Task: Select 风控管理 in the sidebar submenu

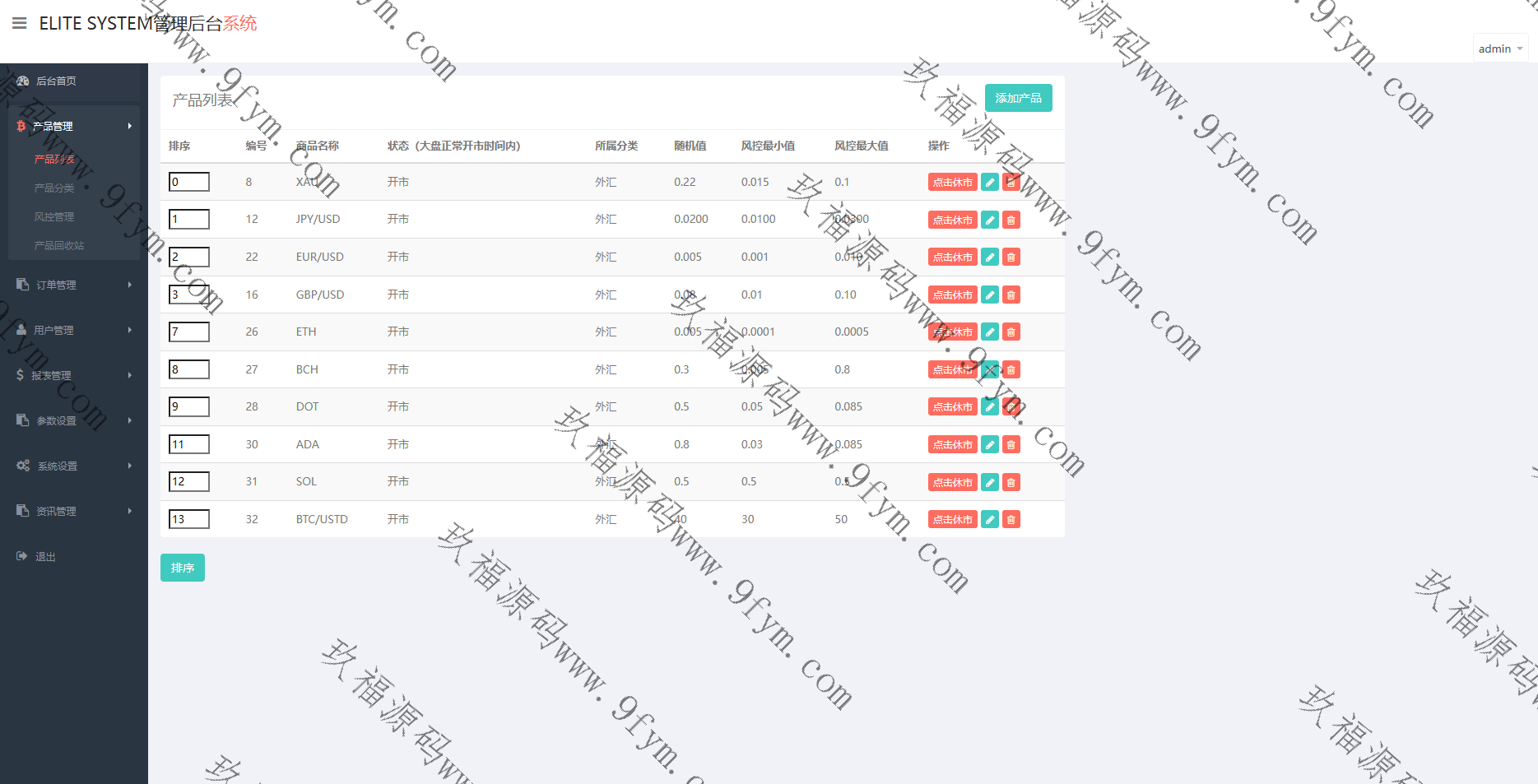Action: 54,216
